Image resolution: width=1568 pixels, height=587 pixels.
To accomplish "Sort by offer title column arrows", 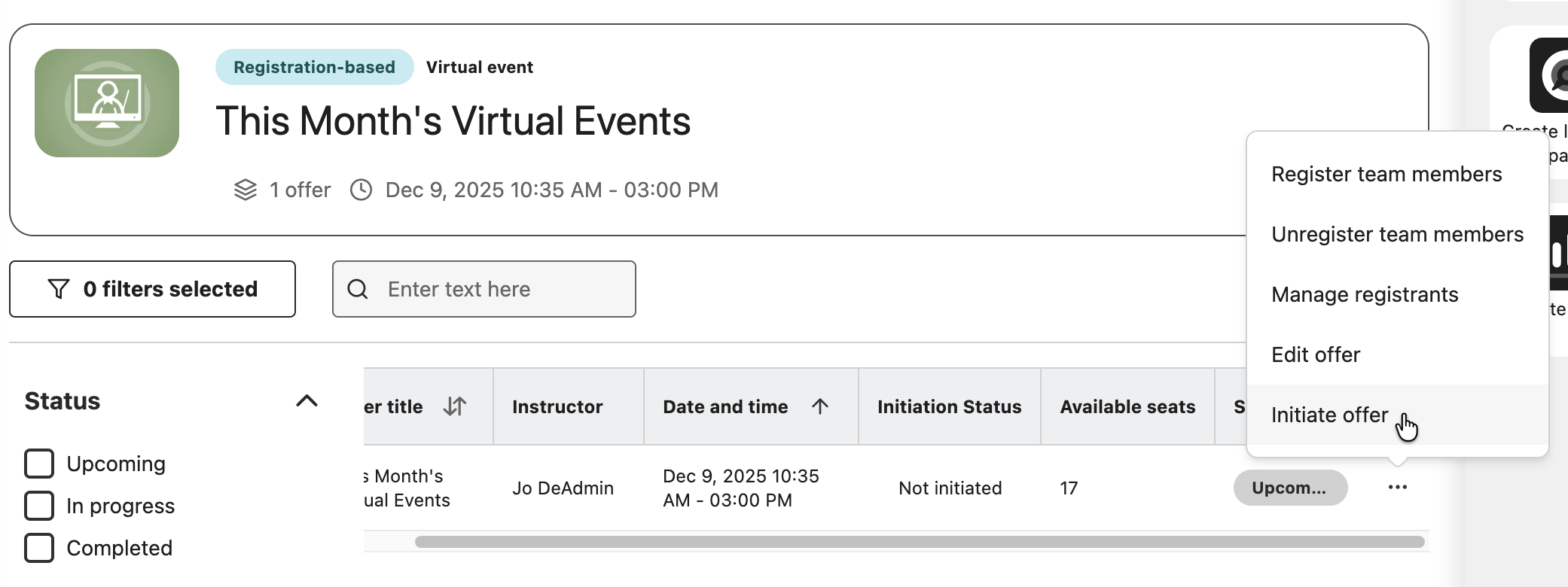I will (x=455, y=406).
